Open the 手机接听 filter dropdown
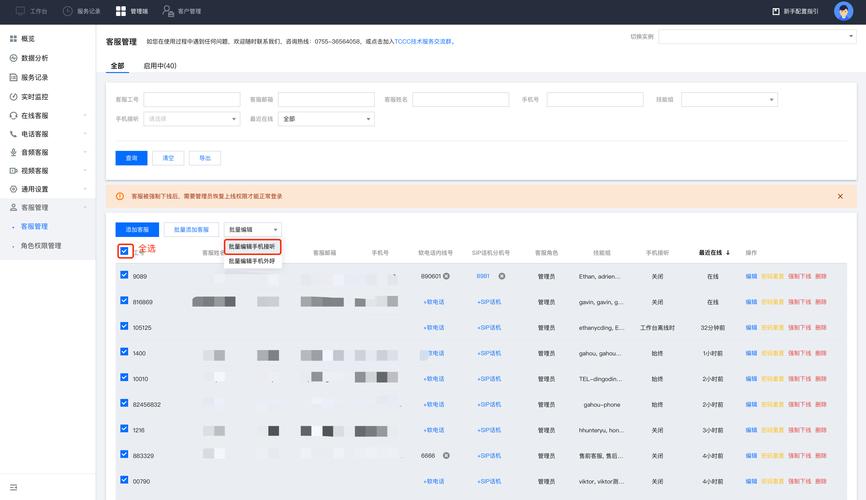 click(192, 119)
